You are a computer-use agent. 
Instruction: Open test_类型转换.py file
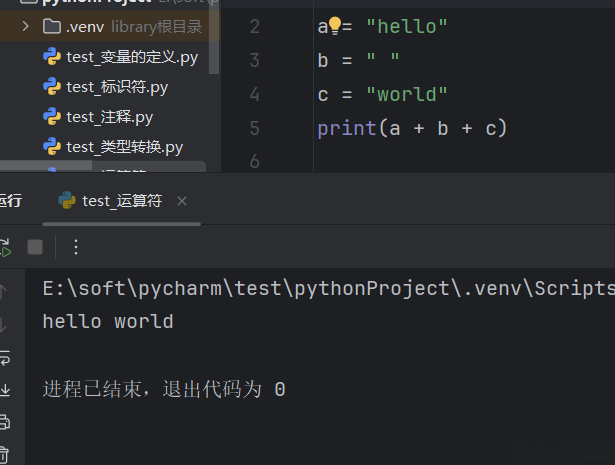tap(124, 147)
